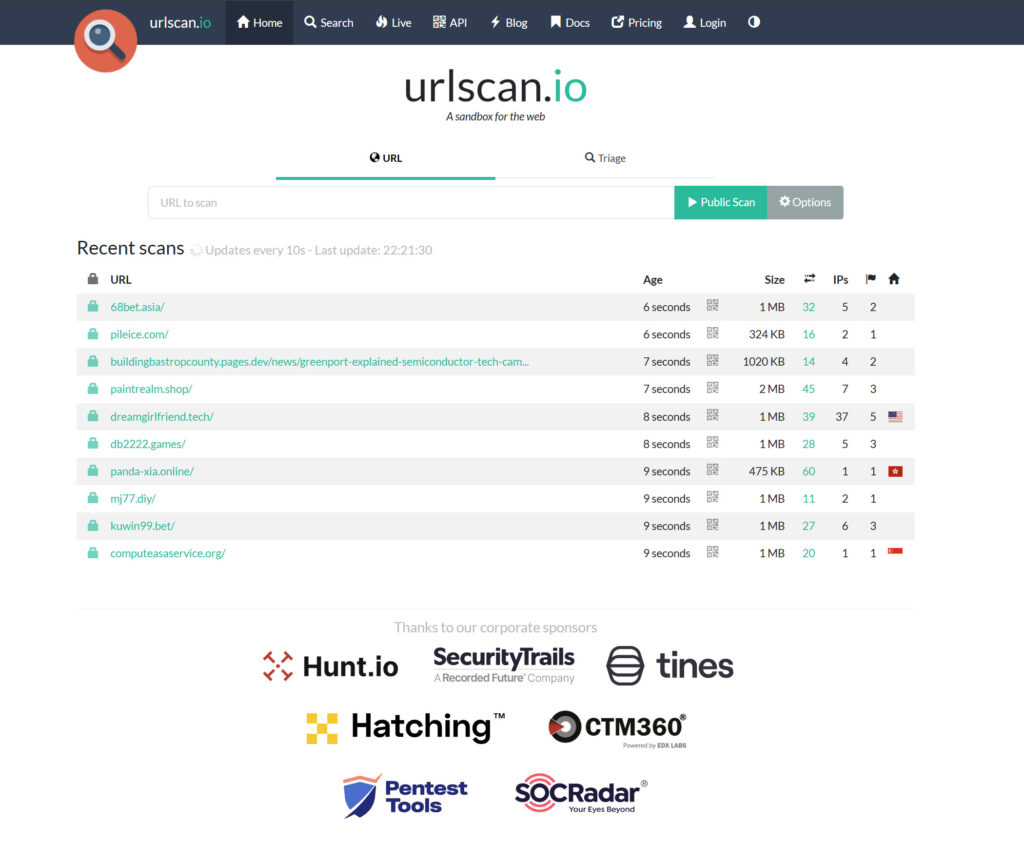Image resolution: width=1024 pixels, height=843 pixels.
Task: Open the QR code icon for pileice.com
Action: [x=712, y=333]
